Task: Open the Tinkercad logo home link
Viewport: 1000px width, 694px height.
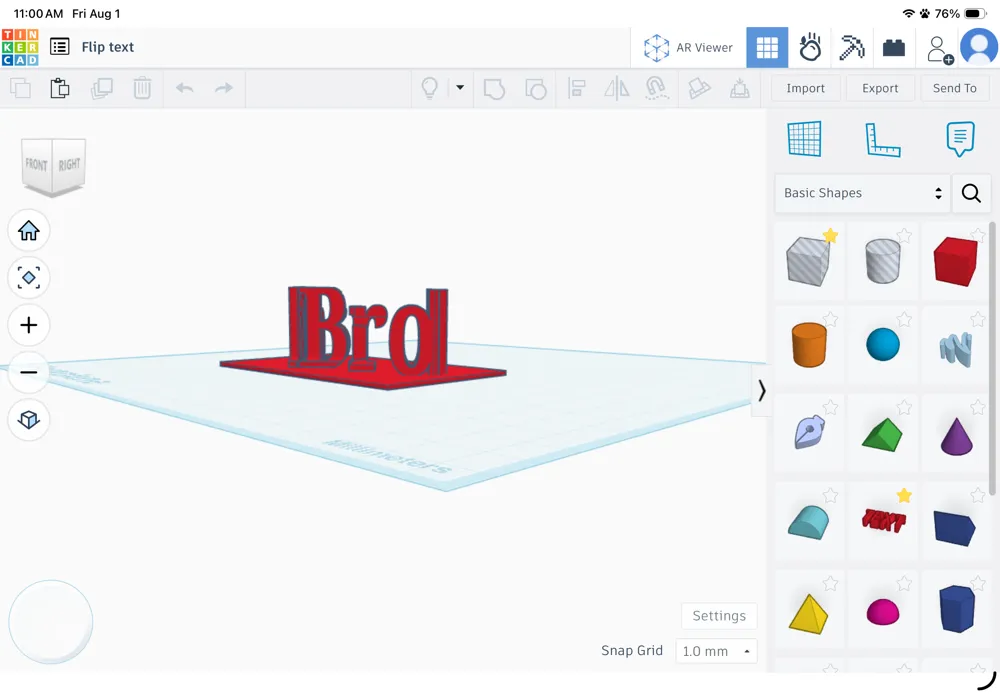Action: tap(20, 47)
